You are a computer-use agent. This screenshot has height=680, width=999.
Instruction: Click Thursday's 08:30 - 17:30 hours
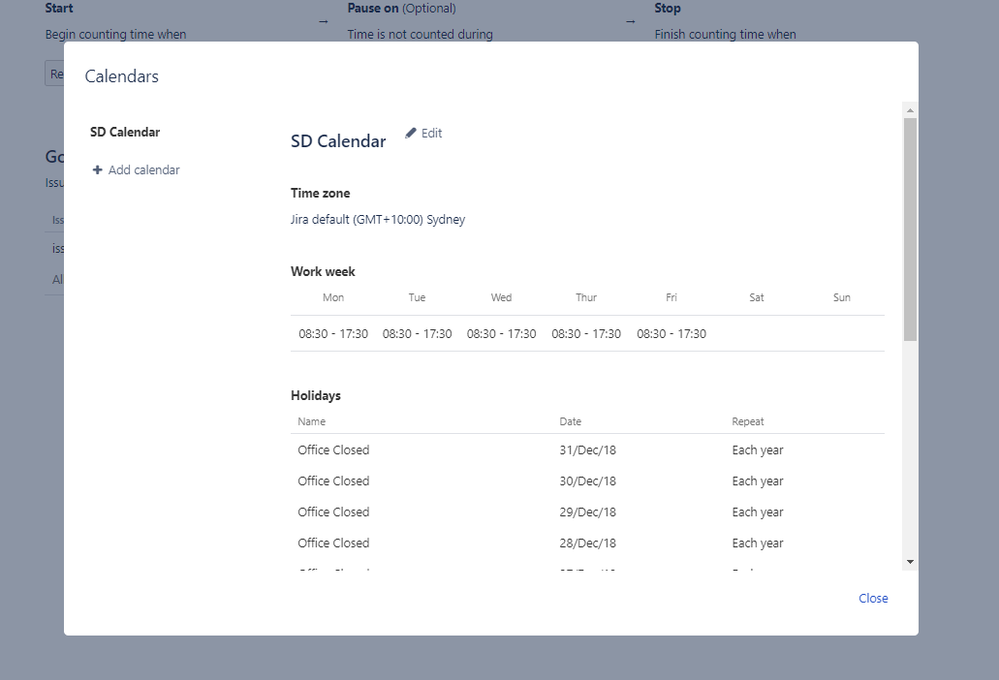pyautogui.click(x=586, y=334)
